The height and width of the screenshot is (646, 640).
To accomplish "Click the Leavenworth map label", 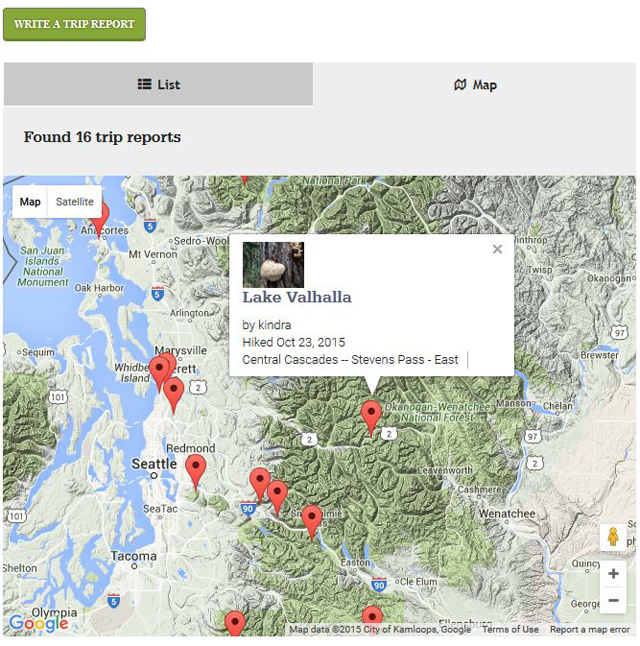I will pyautogui.click(x=445, y=470).
